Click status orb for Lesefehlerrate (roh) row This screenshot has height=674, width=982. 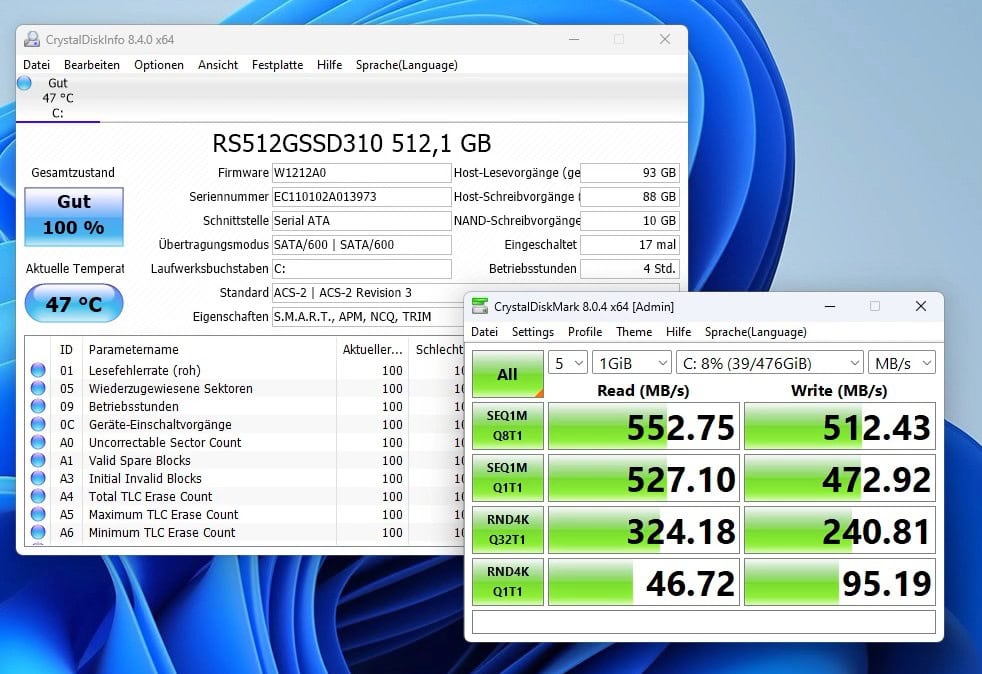(38, 370)
